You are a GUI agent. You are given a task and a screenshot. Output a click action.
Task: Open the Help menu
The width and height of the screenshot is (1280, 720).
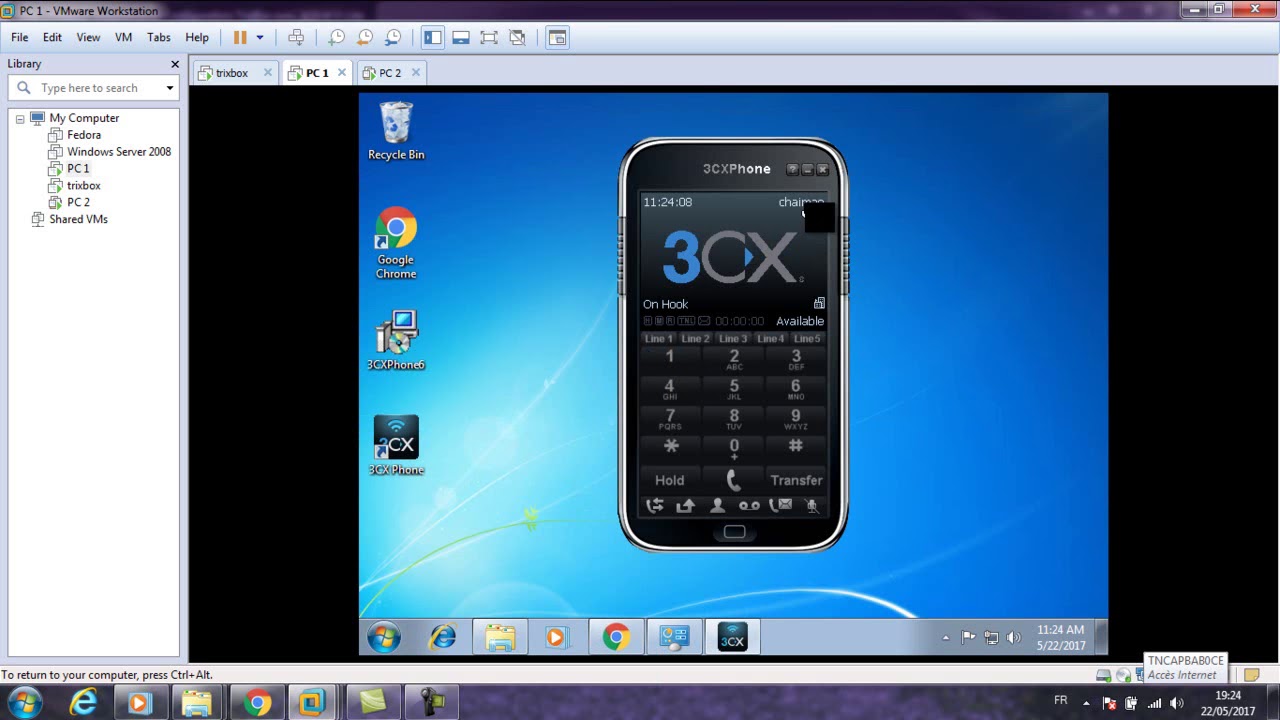197,37
